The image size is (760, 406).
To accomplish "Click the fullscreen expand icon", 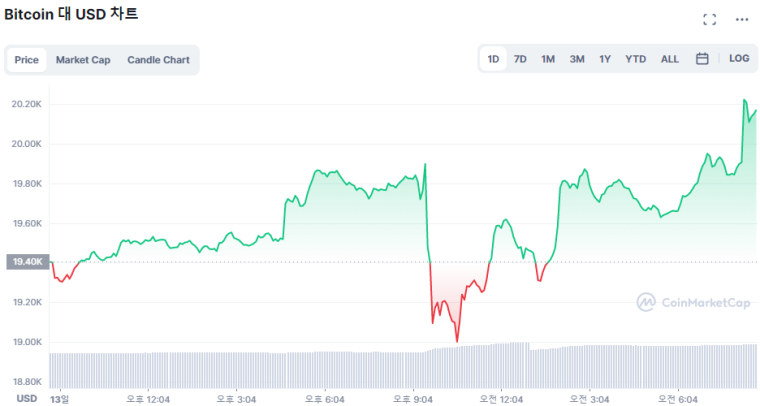I will point(710,19).
